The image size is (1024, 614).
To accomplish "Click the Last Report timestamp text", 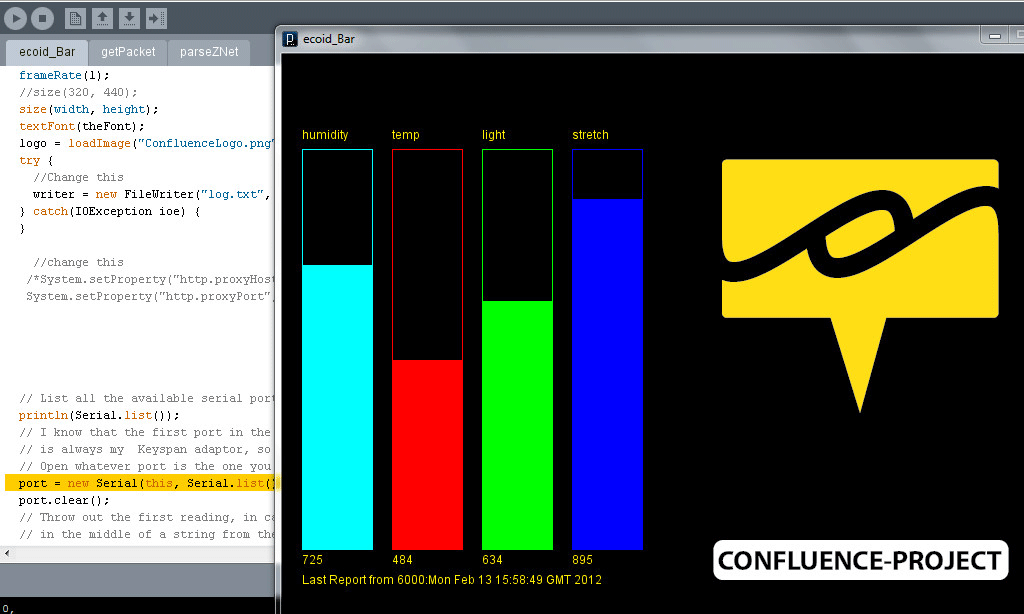I will click(451, 580).
